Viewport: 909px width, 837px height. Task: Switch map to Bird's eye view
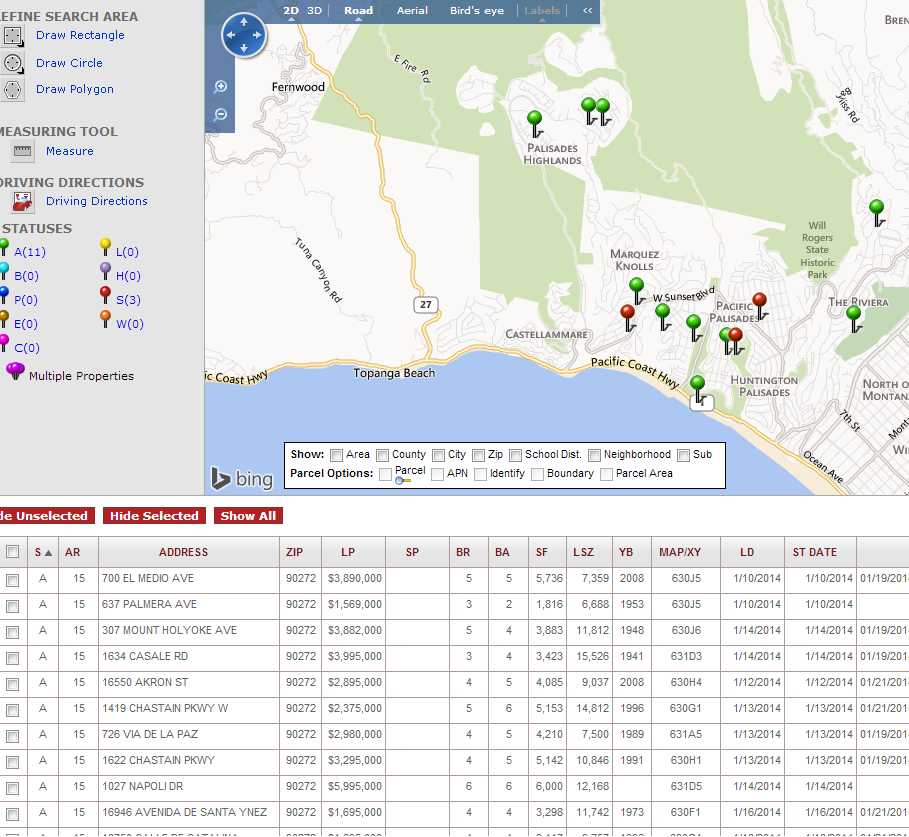(478, 11)
